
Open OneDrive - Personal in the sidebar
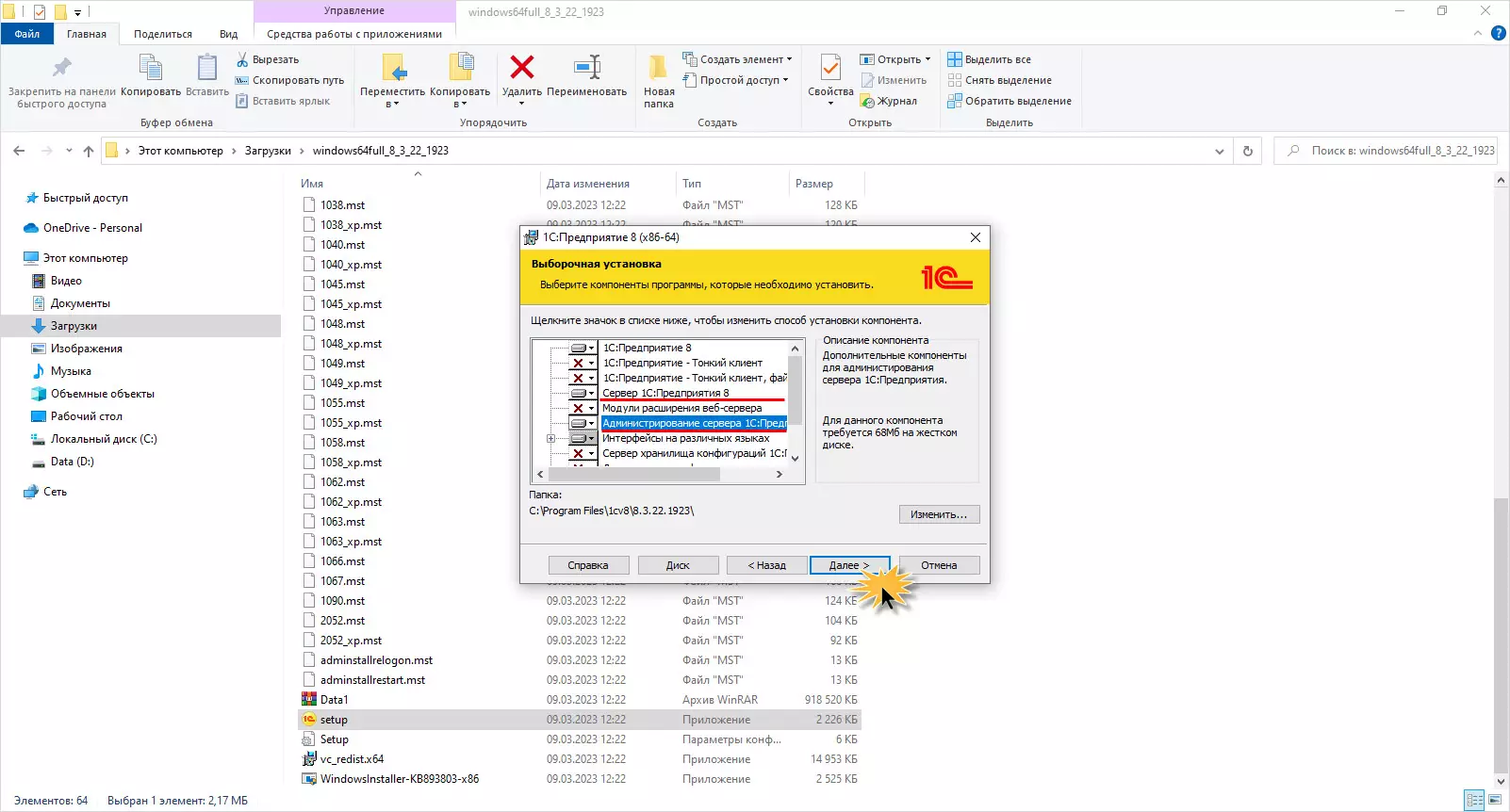point(92,228)
